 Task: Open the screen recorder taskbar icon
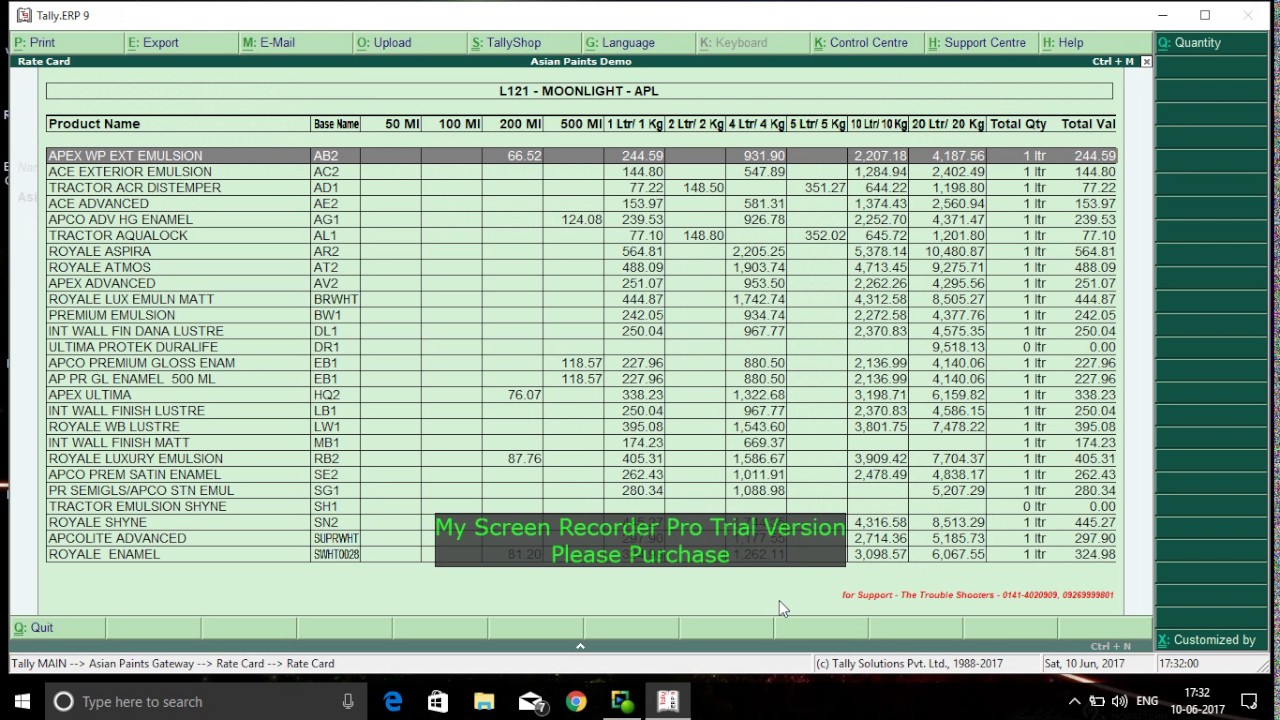click(x=622, y=701)
